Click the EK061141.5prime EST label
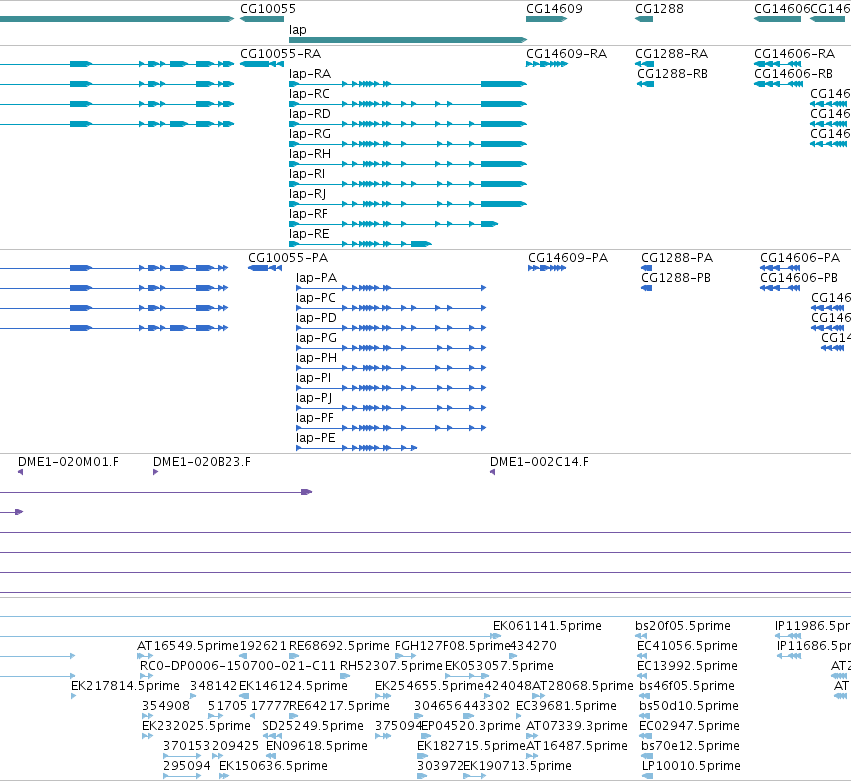 click(547, 626)
